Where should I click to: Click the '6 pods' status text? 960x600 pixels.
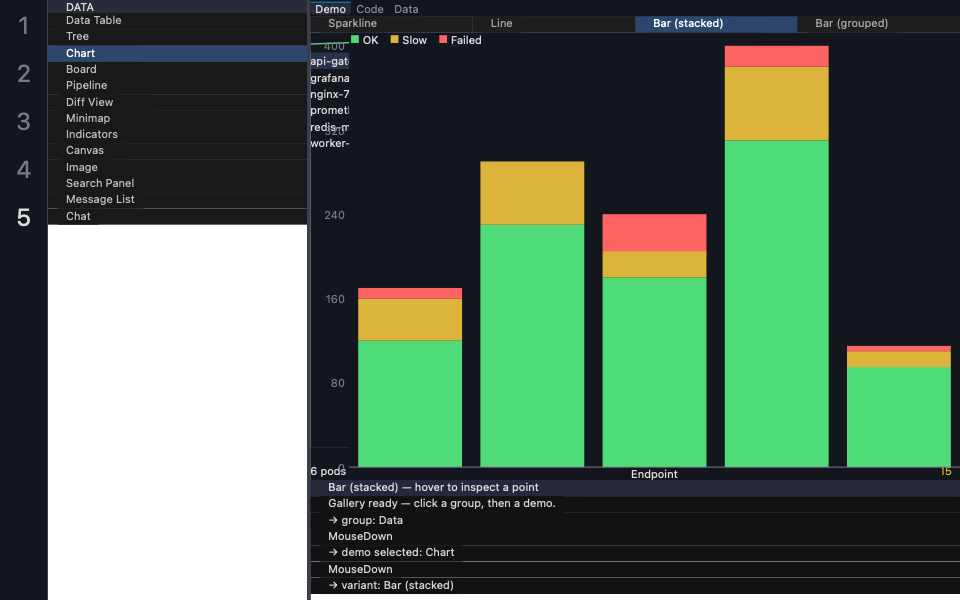click(328, 471)
